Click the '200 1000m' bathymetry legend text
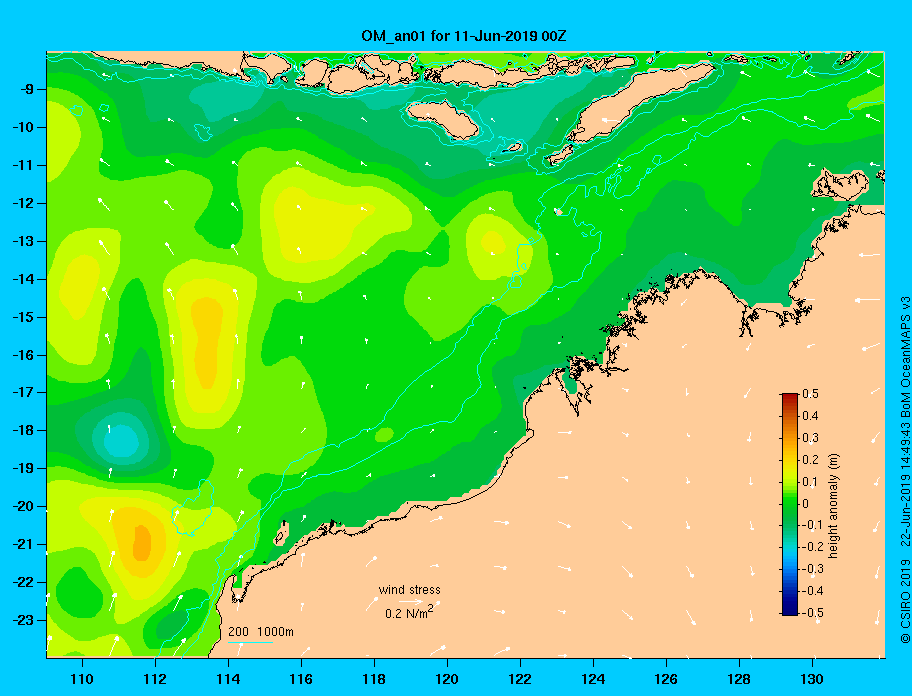The height and width of the screenshot is (696, 912). pos(261,632)
